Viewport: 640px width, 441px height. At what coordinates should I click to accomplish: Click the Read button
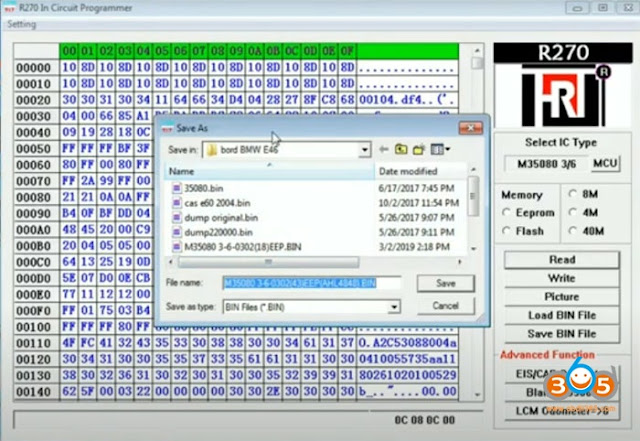[x=562, y=260]
